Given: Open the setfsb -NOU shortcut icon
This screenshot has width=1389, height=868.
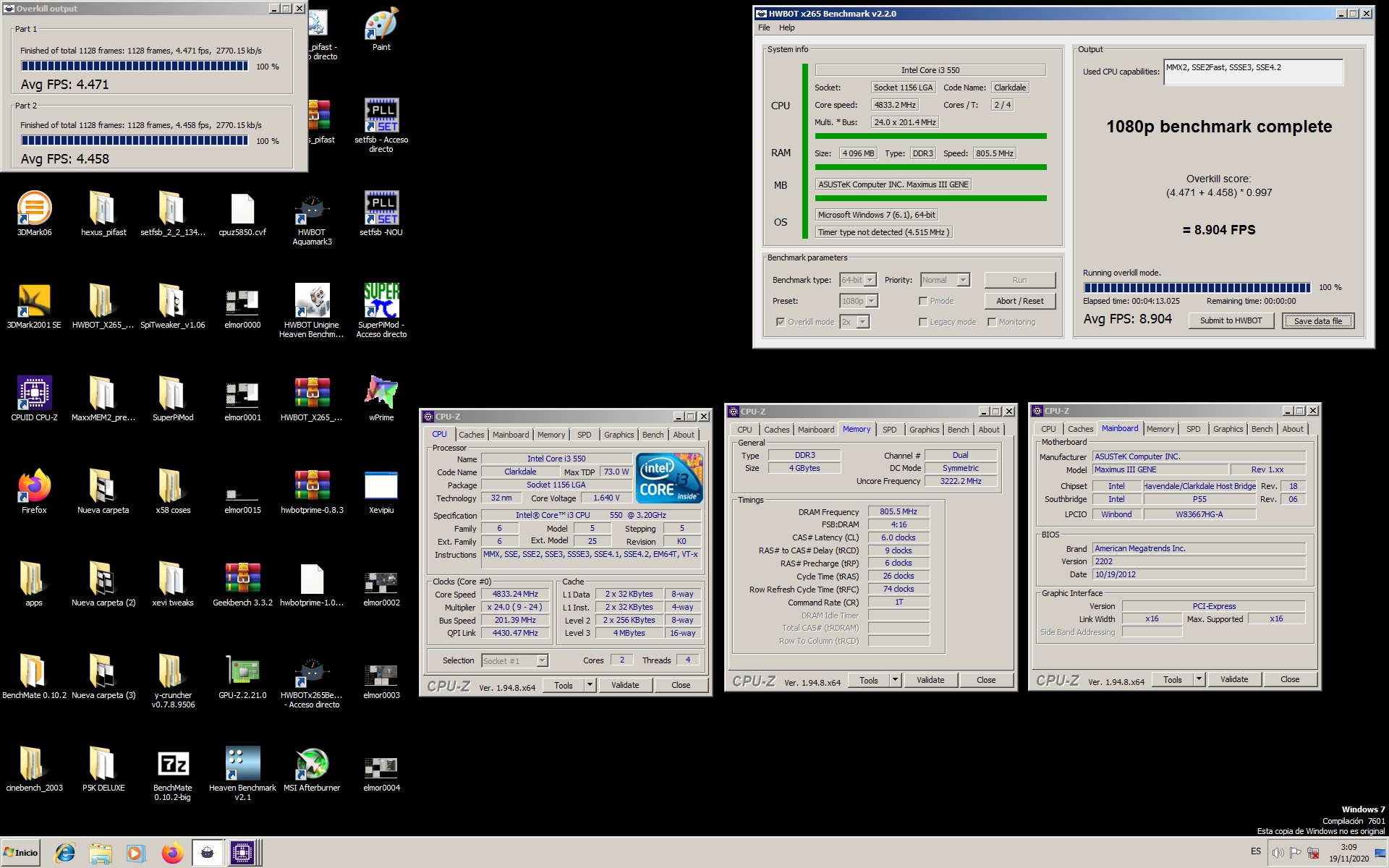Looking at the screenshot, I should [381, 213].
